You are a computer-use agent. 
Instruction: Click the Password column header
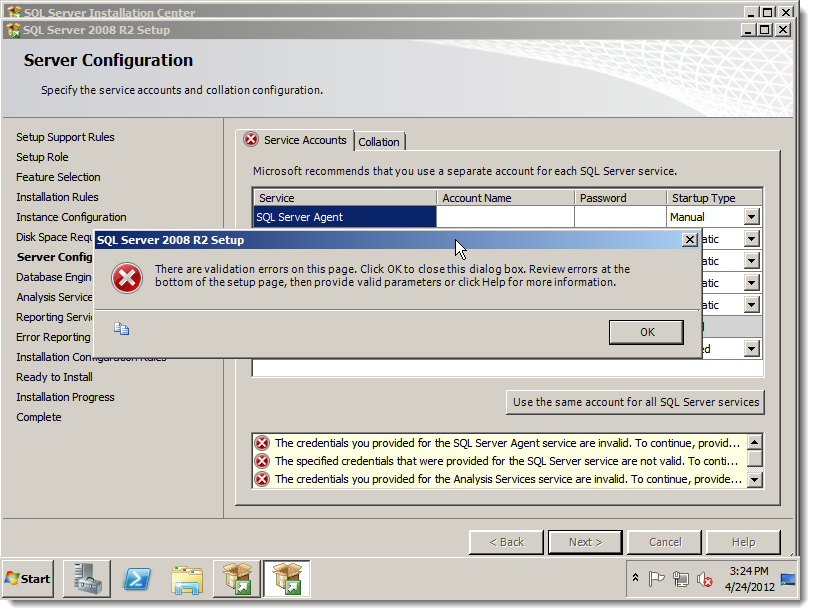pyautogui.click(x=620, y=198)
